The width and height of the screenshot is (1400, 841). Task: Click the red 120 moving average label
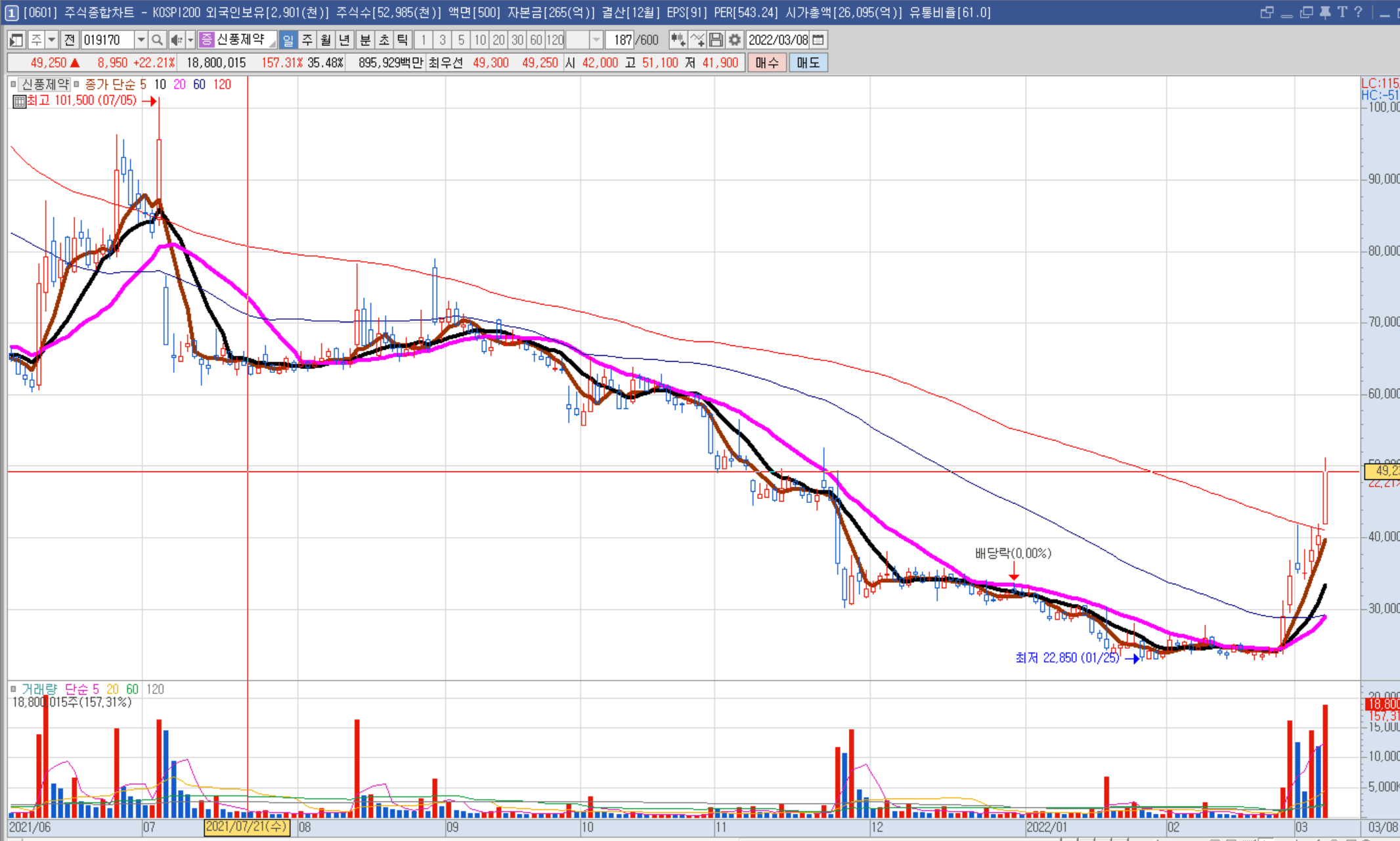223,84
